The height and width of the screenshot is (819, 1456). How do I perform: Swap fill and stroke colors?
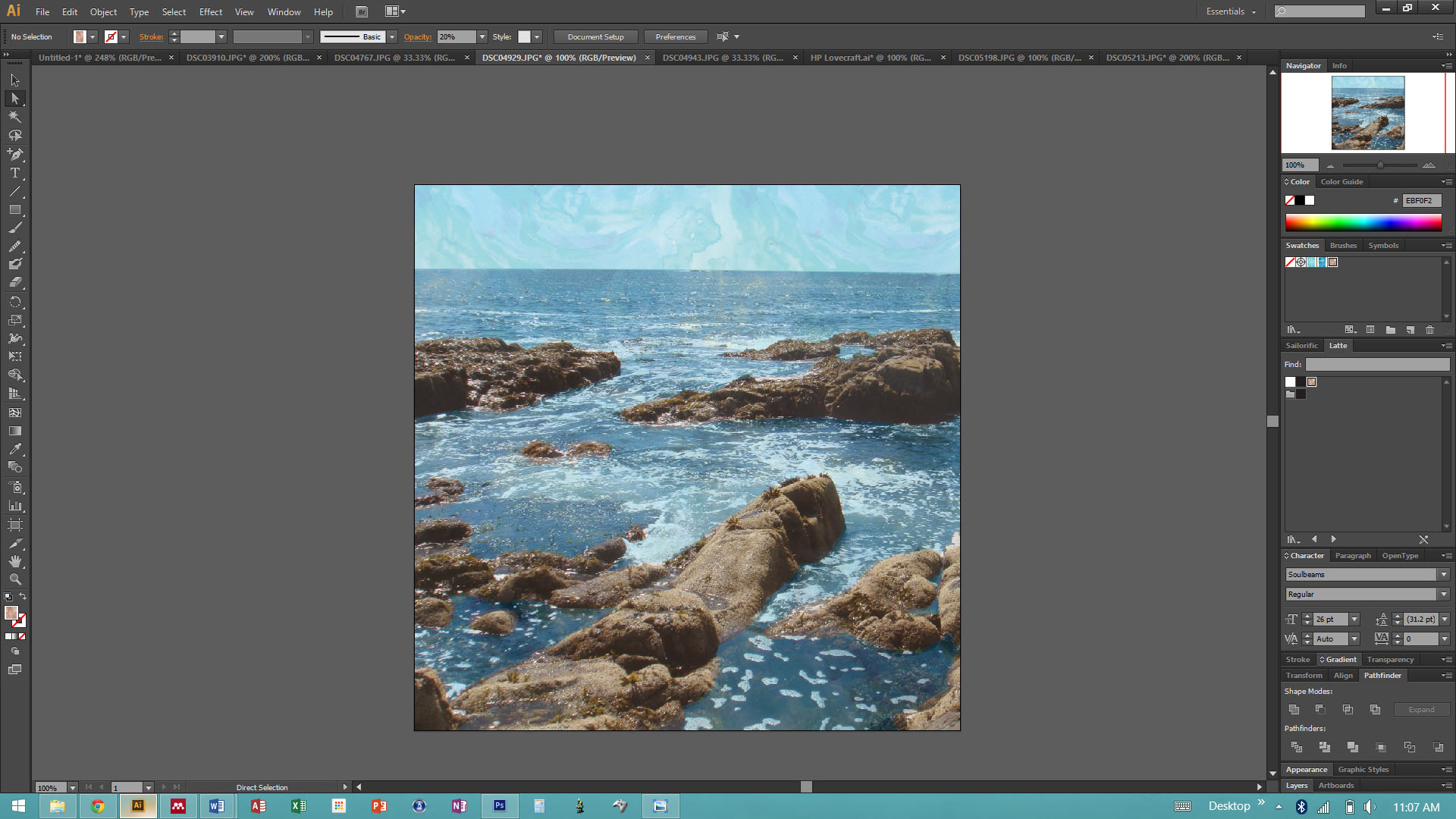23,596
